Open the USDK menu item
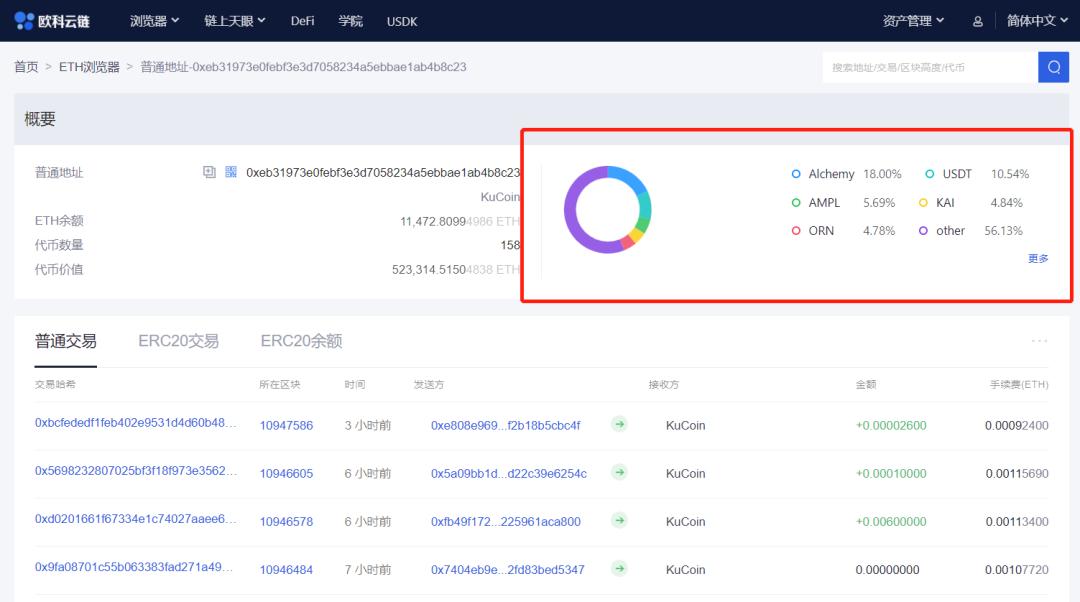This screenshot has height=602, width=1080. [x=402, y=21]
